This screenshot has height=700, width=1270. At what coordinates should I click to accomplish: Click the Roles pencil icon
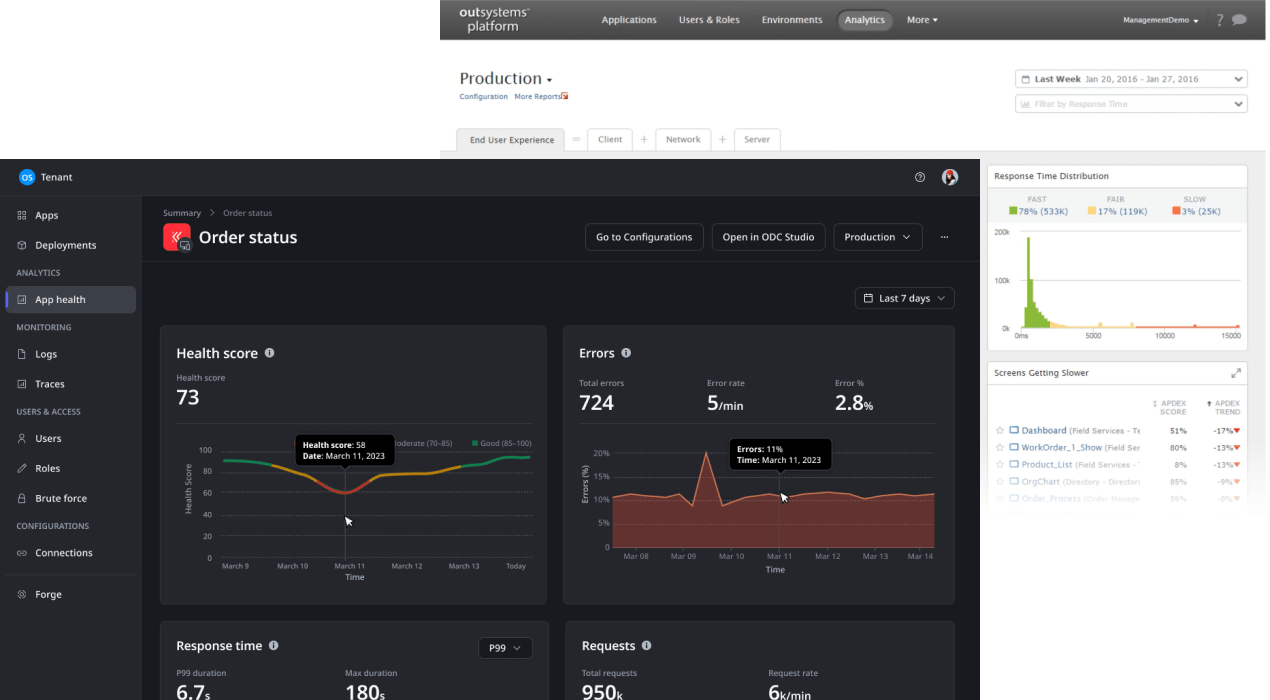coord(23,468)
